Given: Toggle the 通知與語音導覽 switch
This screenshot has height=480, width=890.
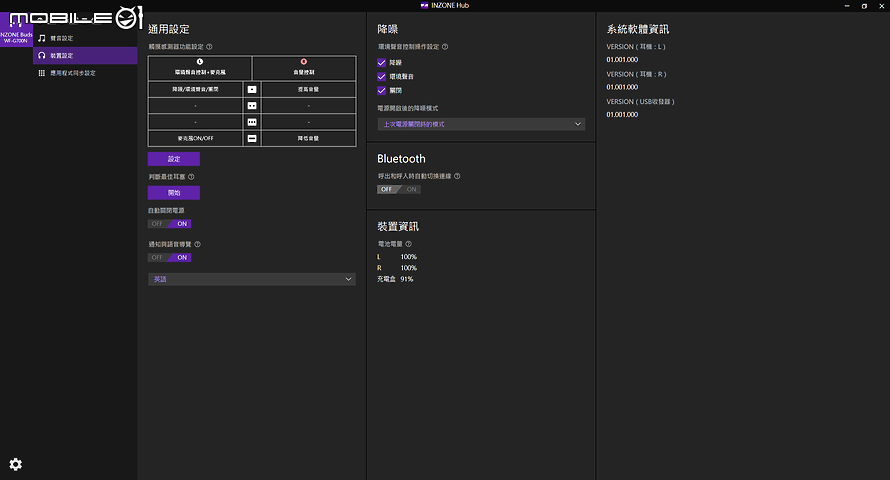Looking at the screenshot, I should (x=170, y=258).
